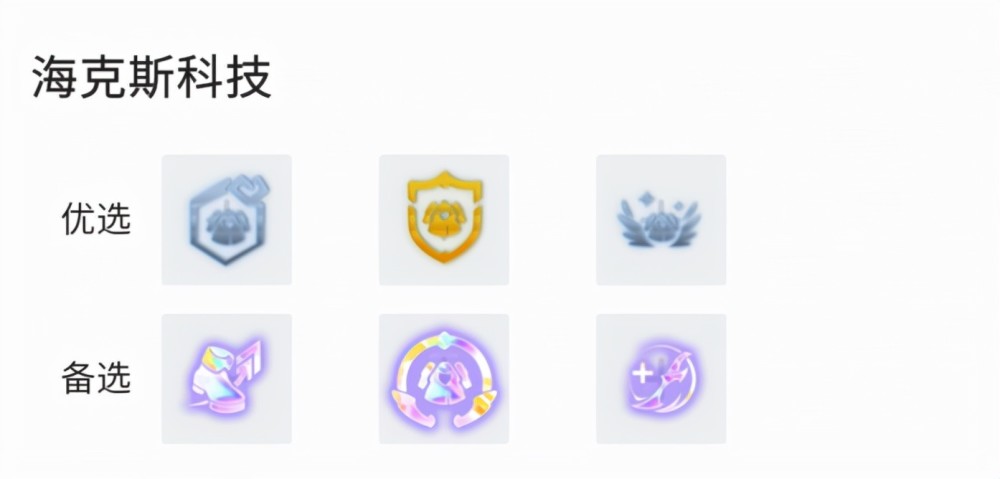The image size is (1000, 479).
Task: Tap the purple glowing shoe augment
Action: click(226, 378)
